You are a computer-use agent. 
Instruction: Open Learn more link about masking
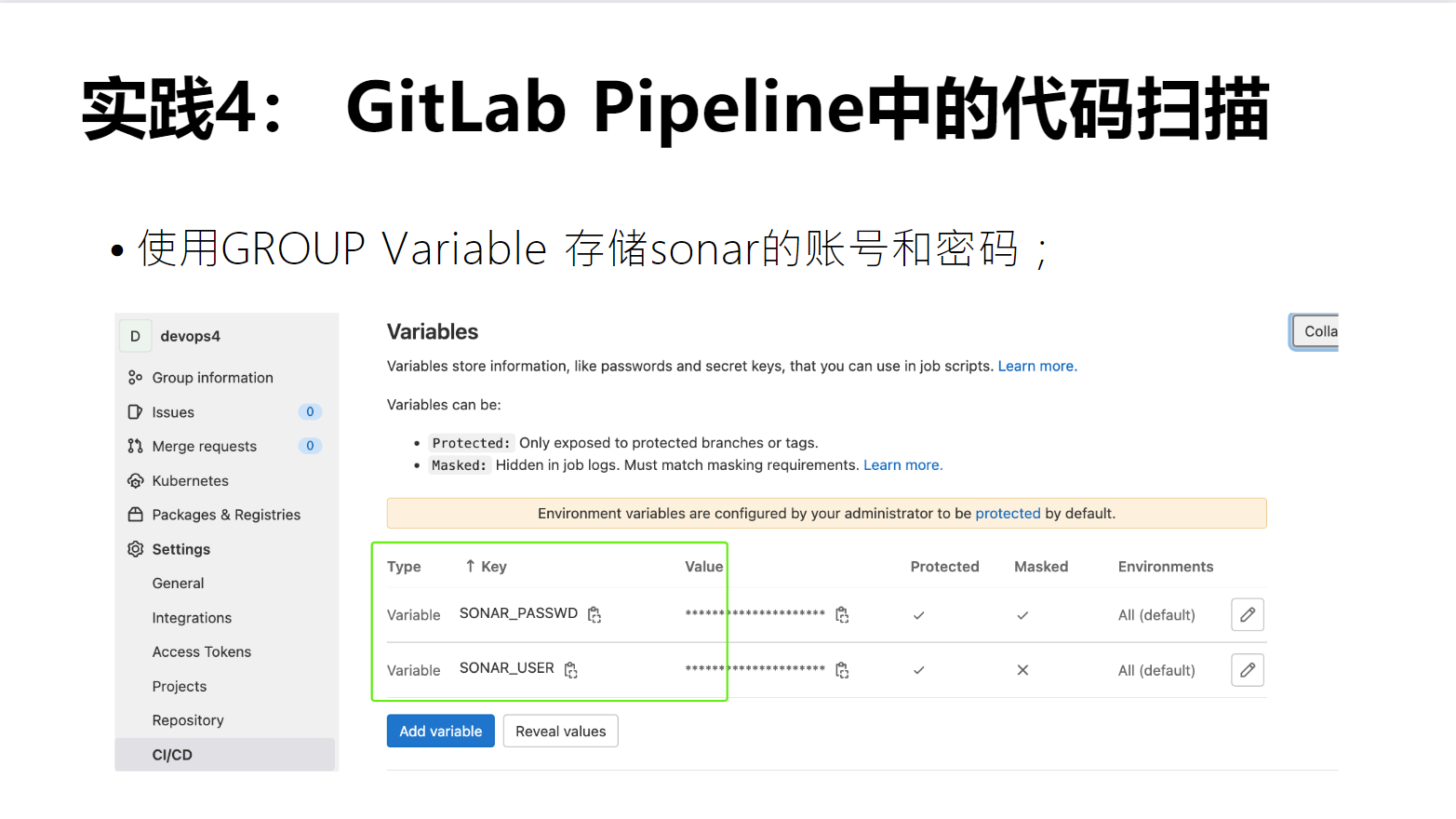pos(902,465)
